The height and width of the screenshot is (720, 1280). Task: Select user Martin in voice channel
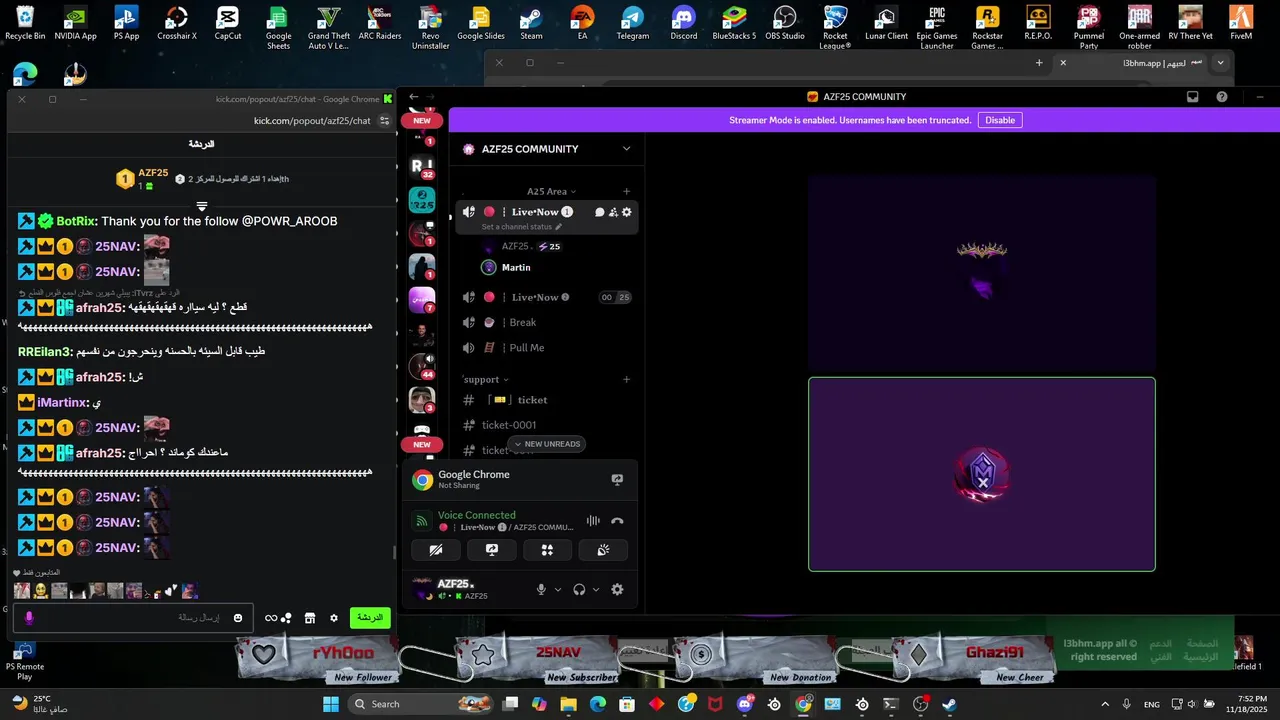click(516, 267)
